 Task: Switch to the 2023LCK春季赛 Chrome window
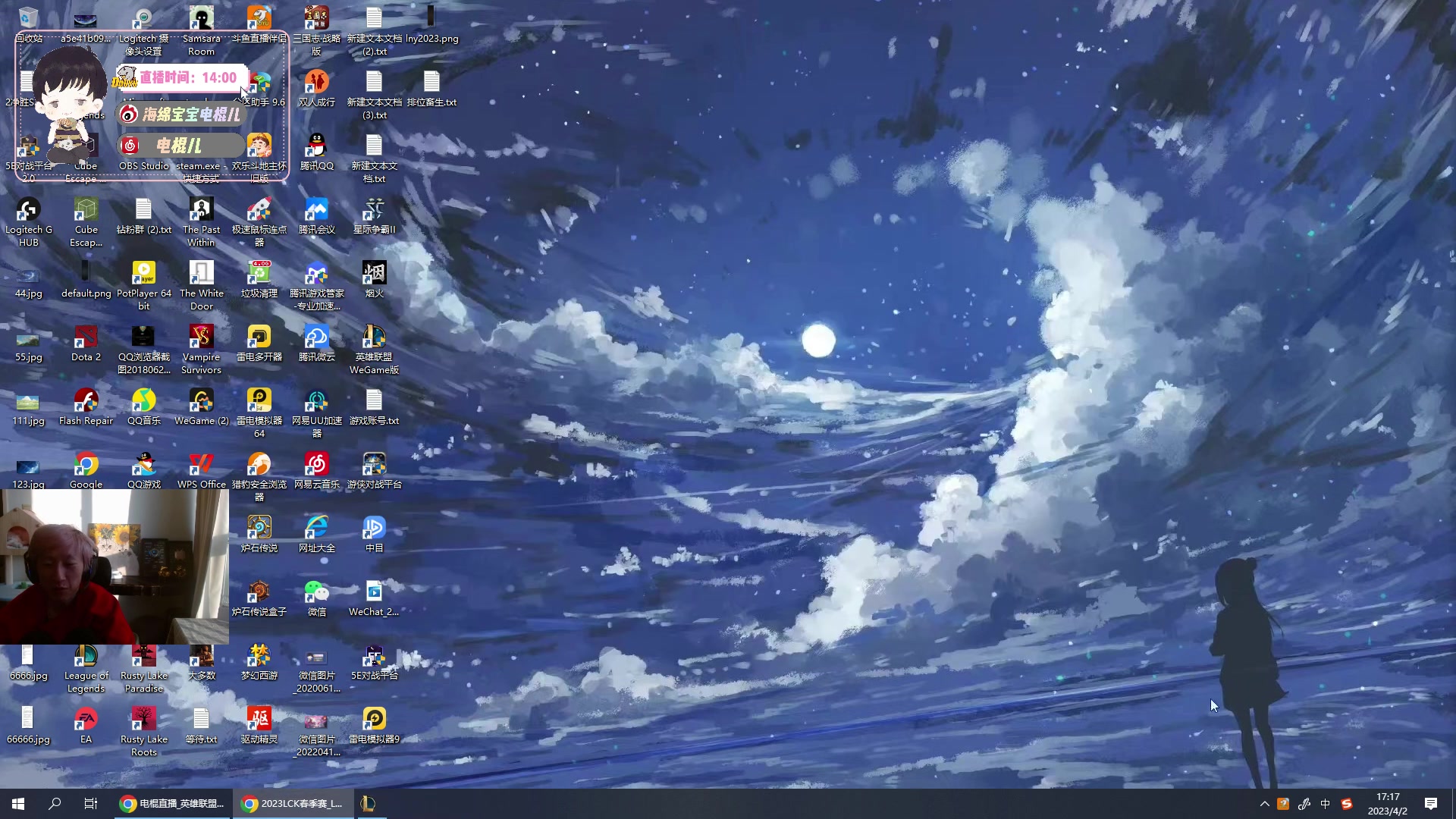coord(293,804)
